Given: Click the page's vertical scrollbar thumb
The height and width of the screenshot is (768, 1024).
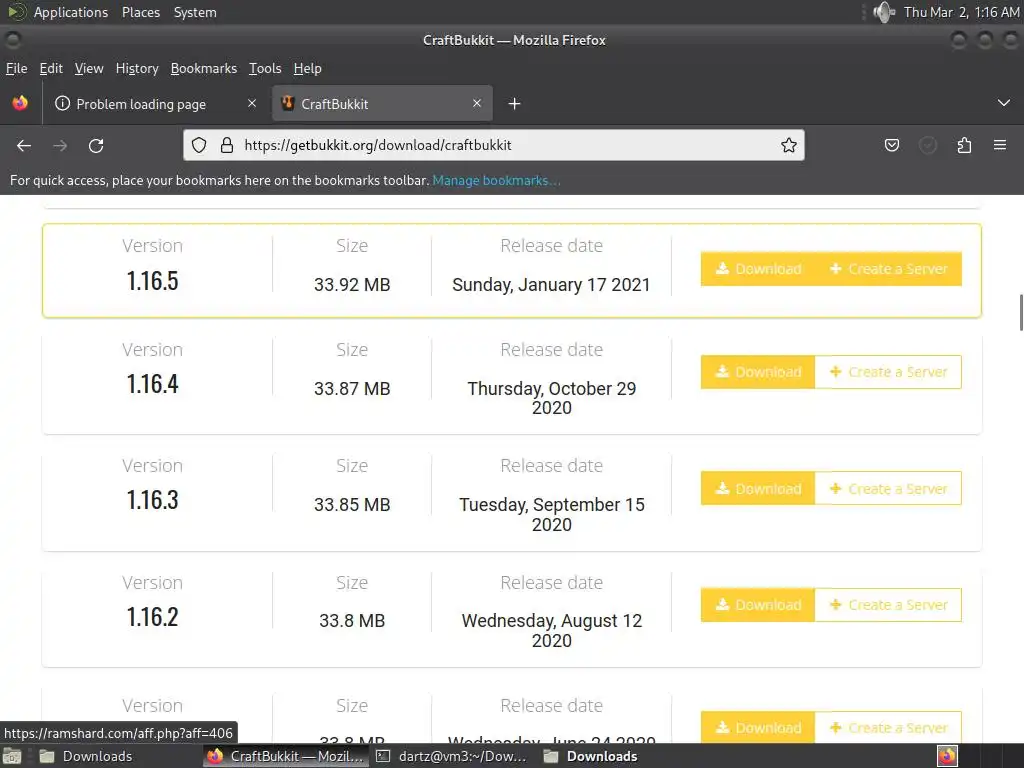Looking at the screenshot, I should coord(1021,313).
